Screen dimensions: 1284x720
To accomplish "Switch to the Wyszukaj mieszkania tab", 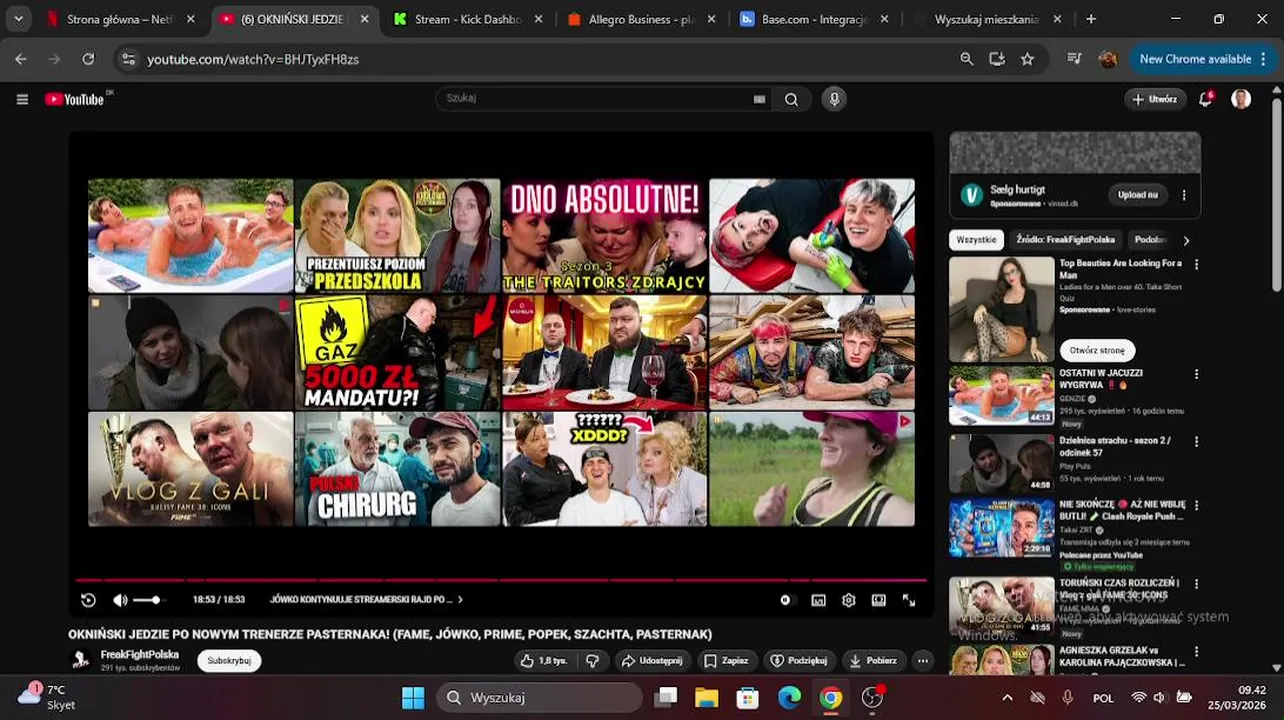I will [x=986, y=19].
